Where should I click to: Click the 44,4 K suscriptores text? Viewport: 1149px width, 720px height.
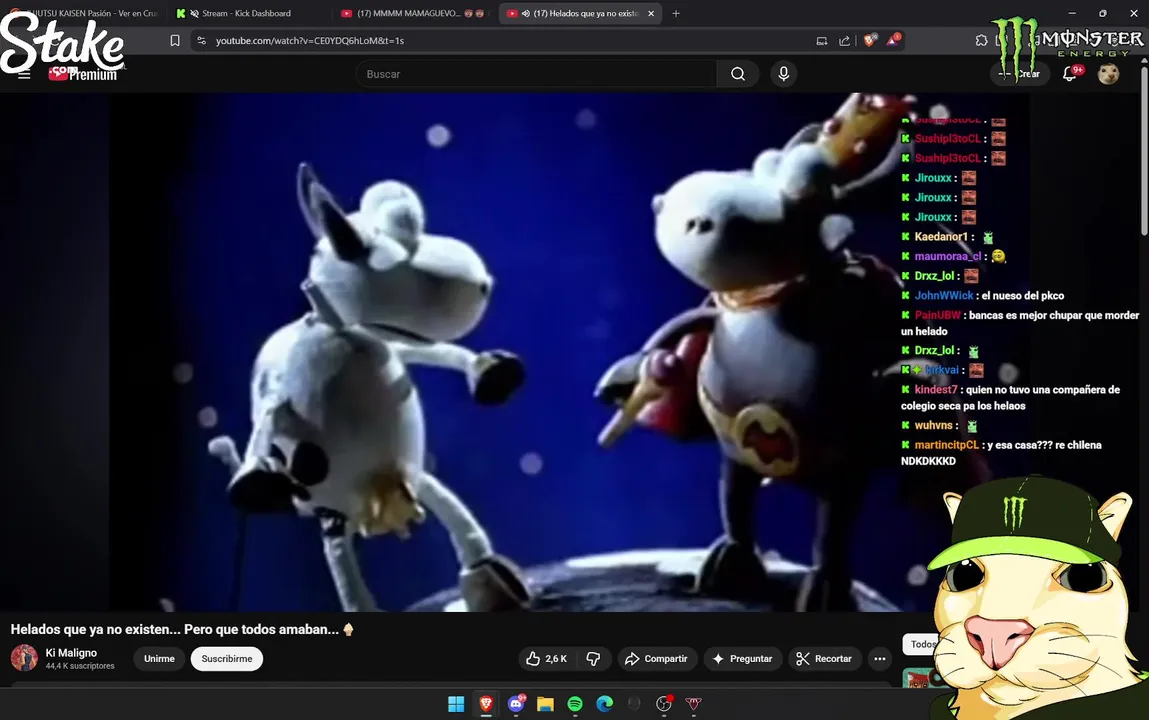80,666
